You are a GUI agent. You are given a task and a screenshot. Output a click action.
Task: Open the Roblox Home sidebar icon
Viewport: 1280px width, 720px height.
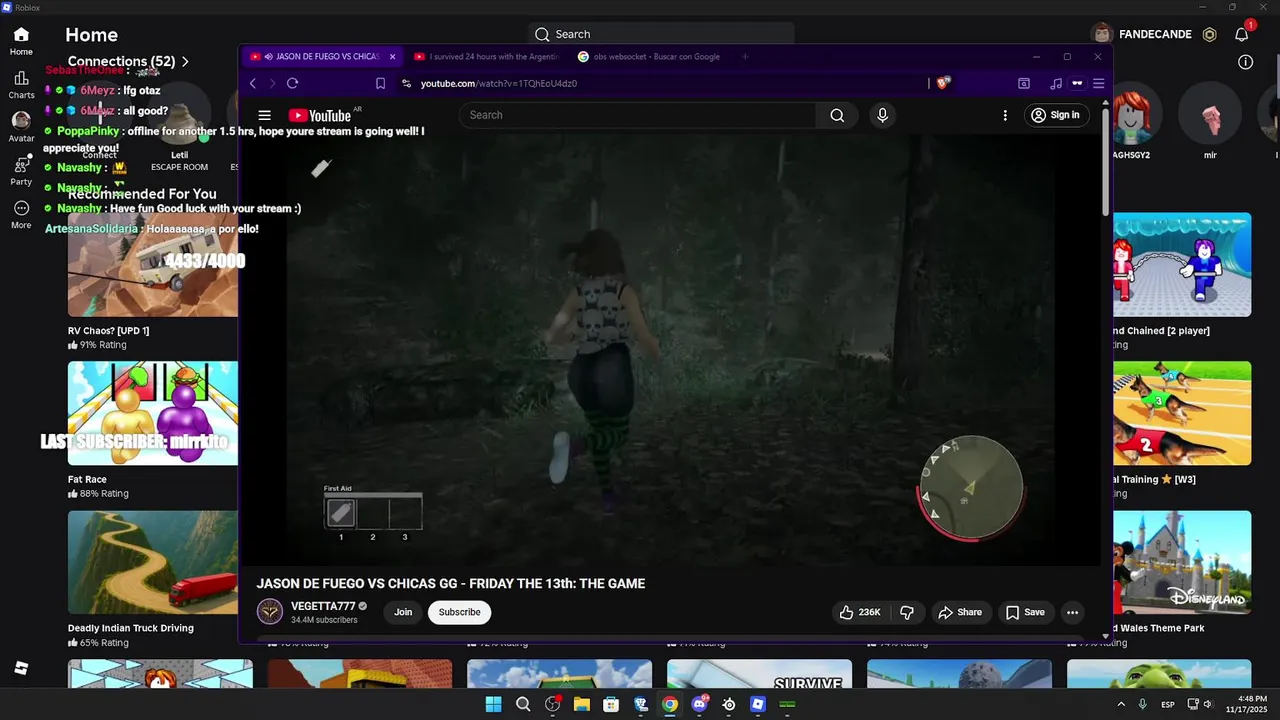click(x=21, y=41)
